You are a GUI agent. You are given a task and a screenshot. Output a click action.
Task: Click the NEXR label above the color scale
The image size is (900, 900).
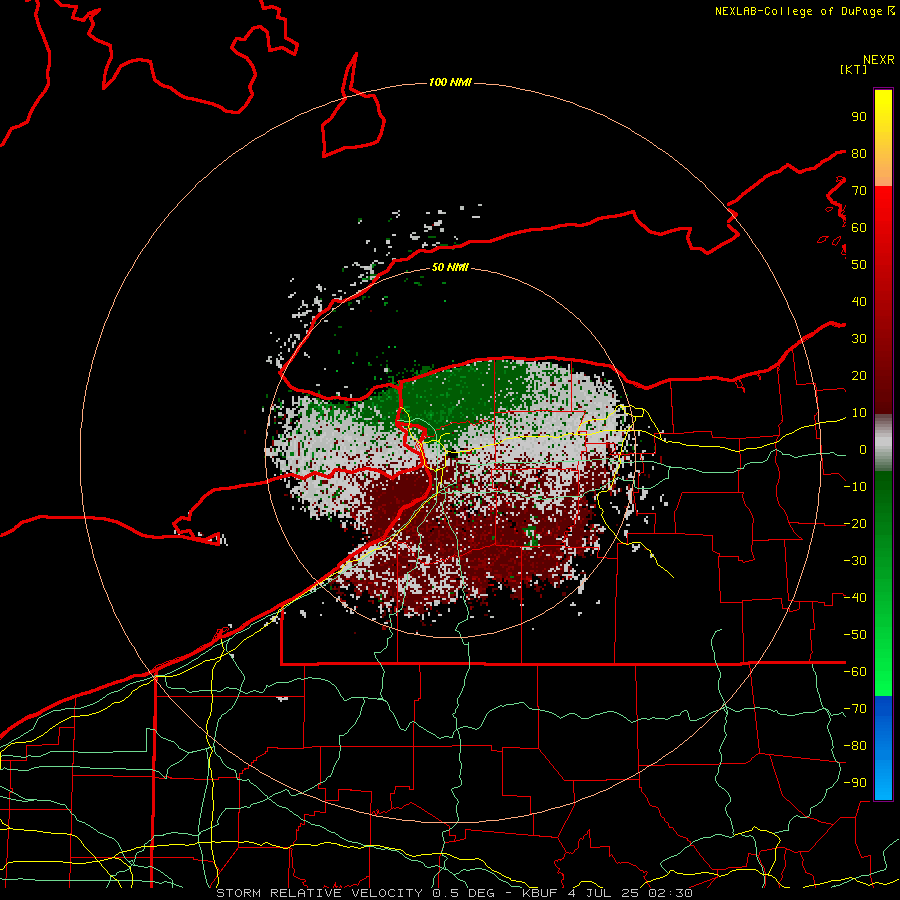[x=879, y=60]
